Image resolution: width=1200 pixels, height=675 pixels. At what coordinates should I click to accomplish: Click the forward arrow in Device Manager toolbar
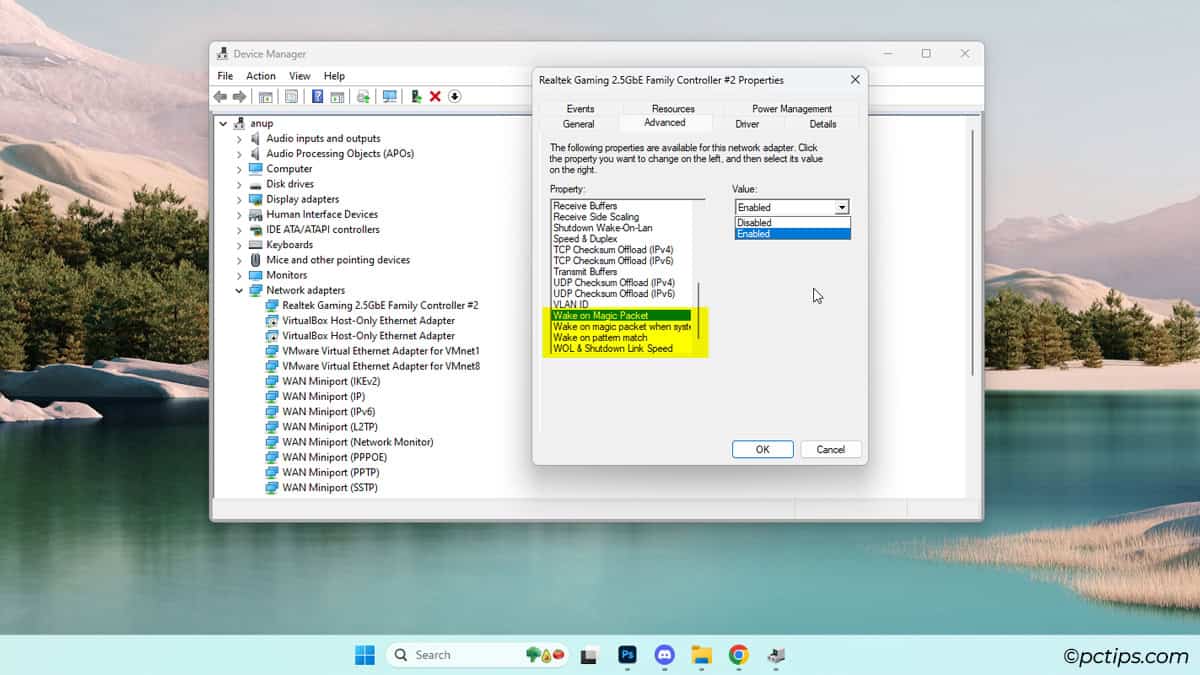[239, 96]
